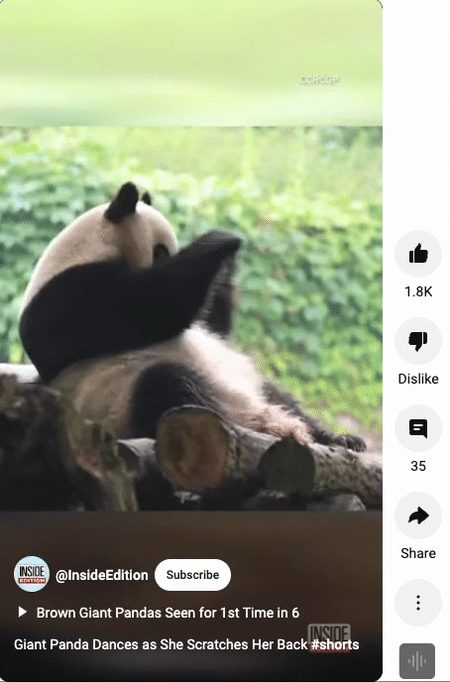Subscribe to the InsideEdition channel
Image resolution: width=450 pixels, height=682 pixels.
coord(193,575)
